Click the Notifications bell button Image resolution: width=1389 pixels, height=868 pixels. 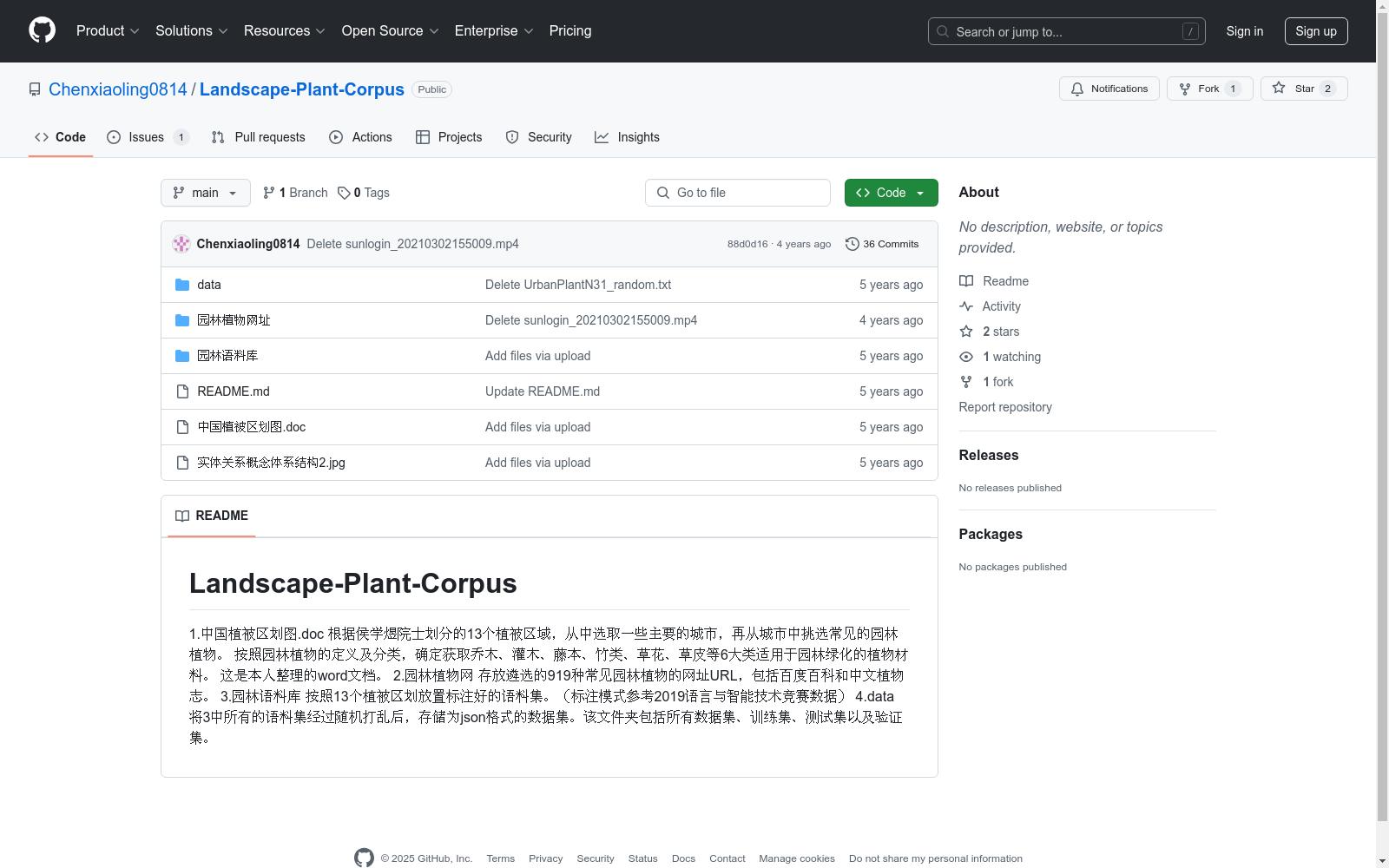pos(1109,89)
